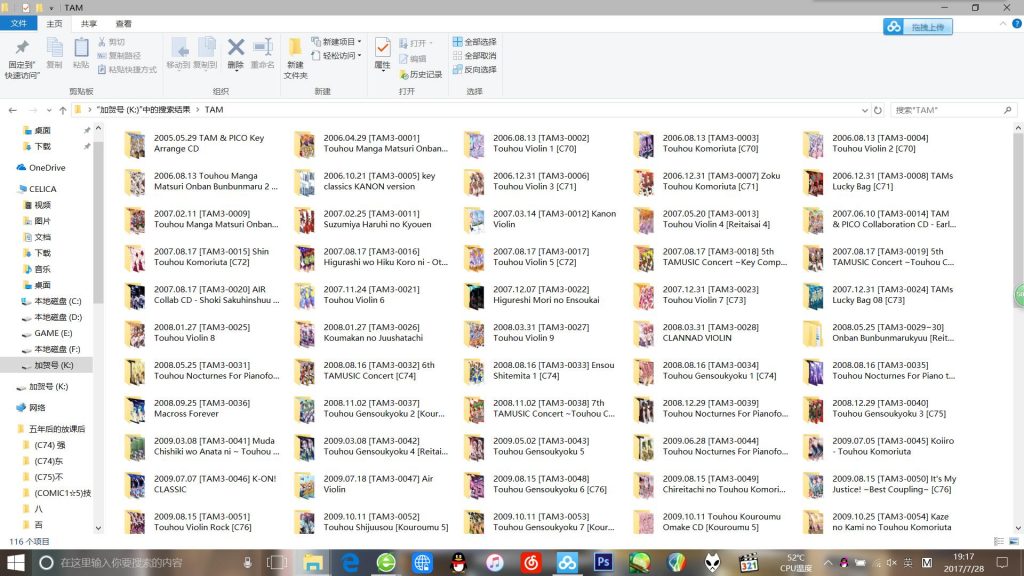The image size is (1024, 576).
Task: Select GAME (E:) drive in navigation pane
Action: tap(53, 333)
